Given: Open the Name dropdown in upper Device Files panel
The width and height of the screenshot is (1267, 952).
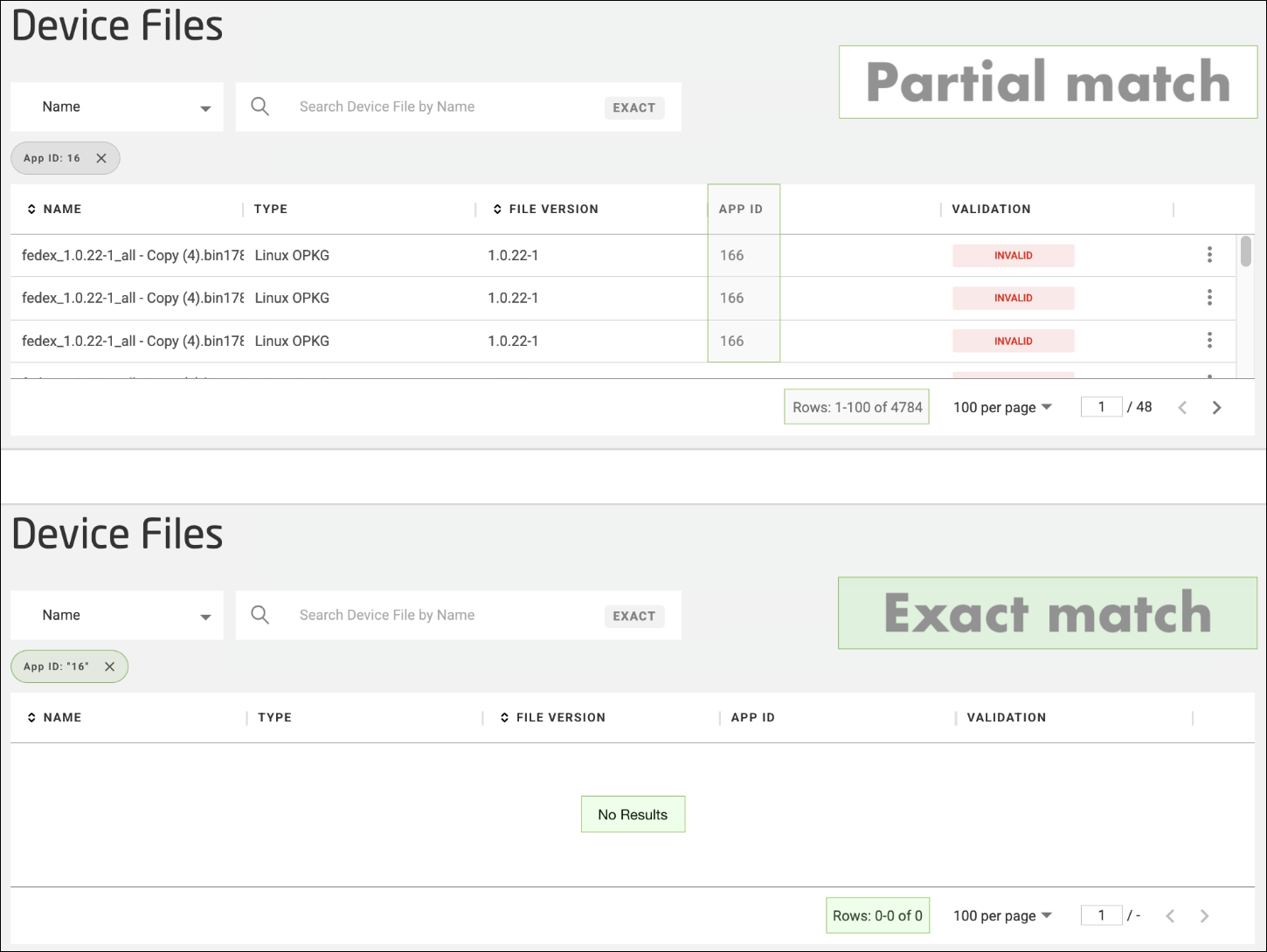Looking at the screenshot, I should click(117, 107).
